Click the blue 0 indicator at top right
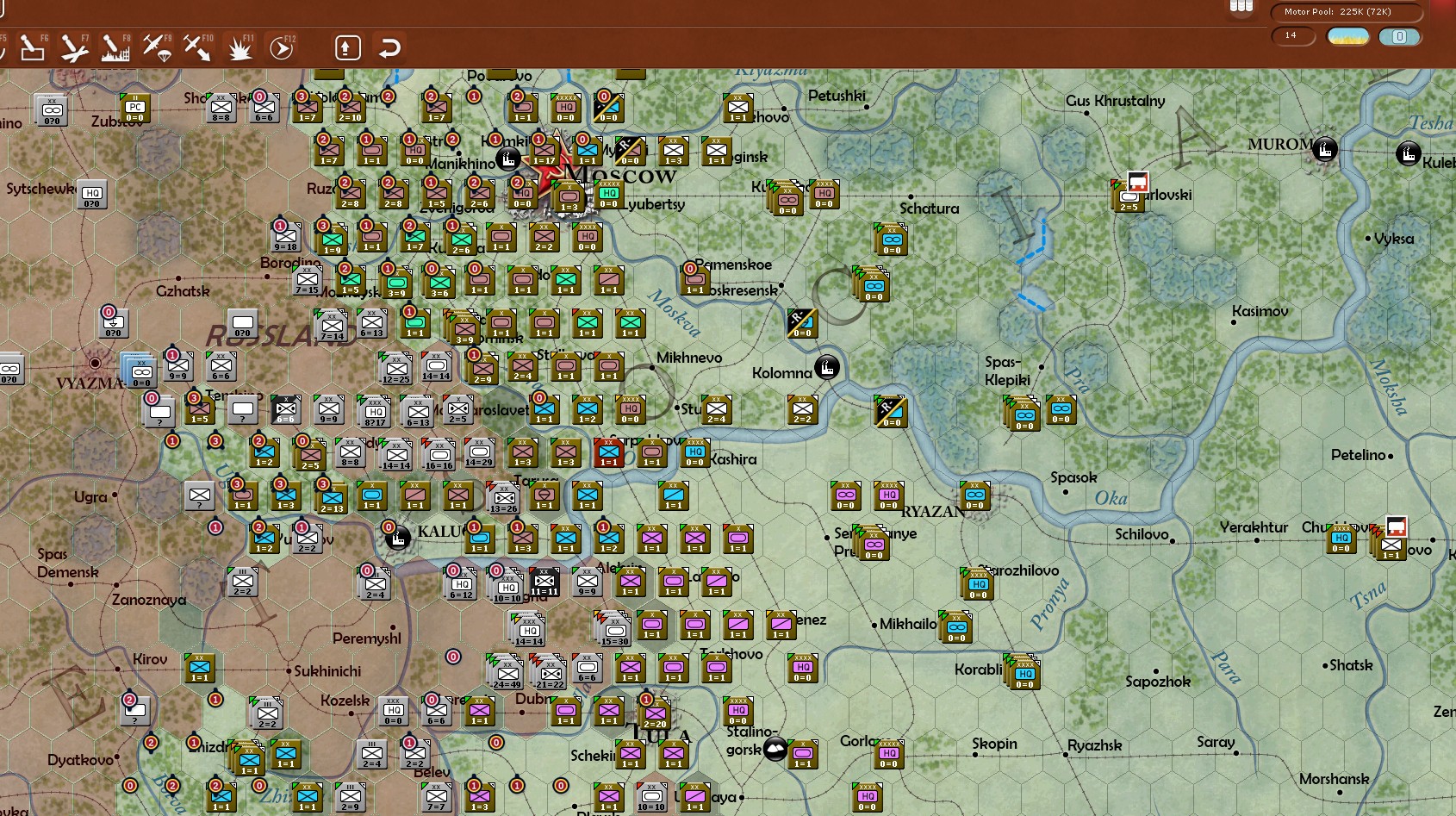Image resolution: width=1456 pixels, height=816 pixels. pos(1399,37)
